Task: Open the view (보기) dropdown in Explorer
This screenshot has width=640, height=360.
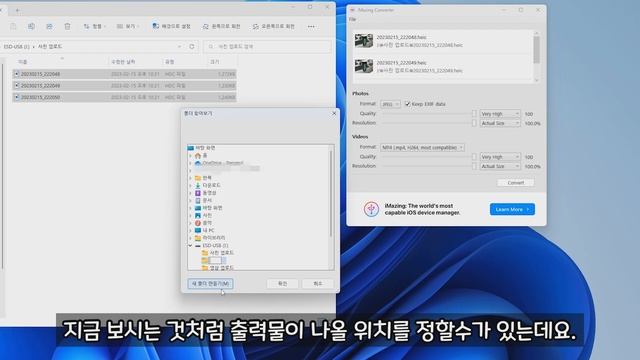Action: tap(128, 27)
